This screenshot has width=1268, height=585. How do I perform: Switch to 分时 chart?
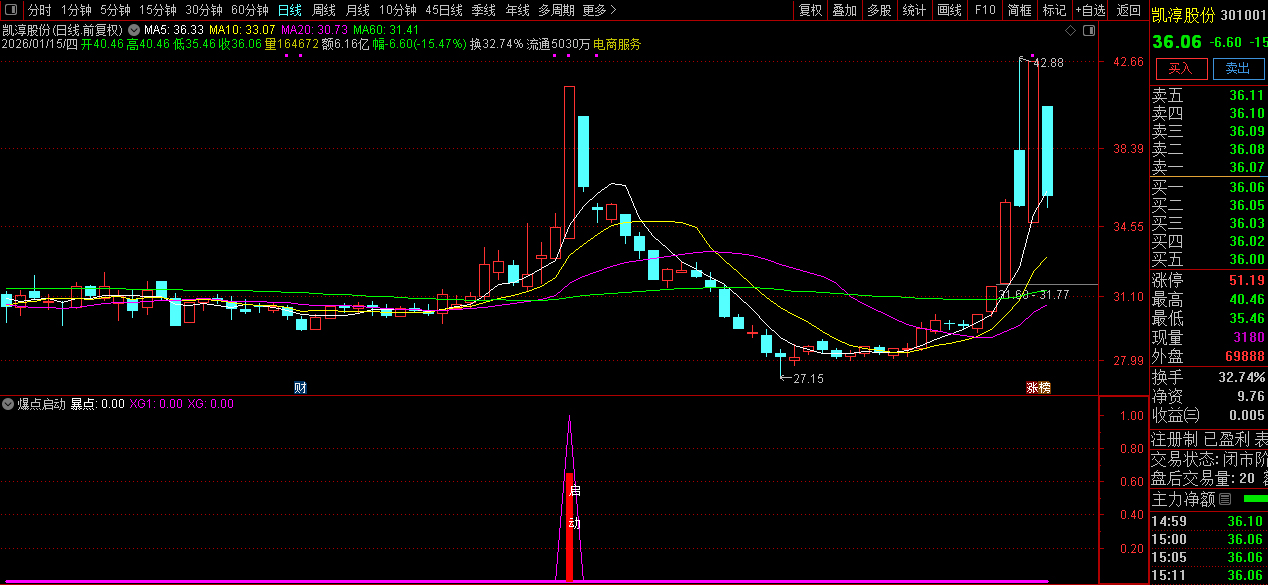pyautogui.click(x=40, y=10)
